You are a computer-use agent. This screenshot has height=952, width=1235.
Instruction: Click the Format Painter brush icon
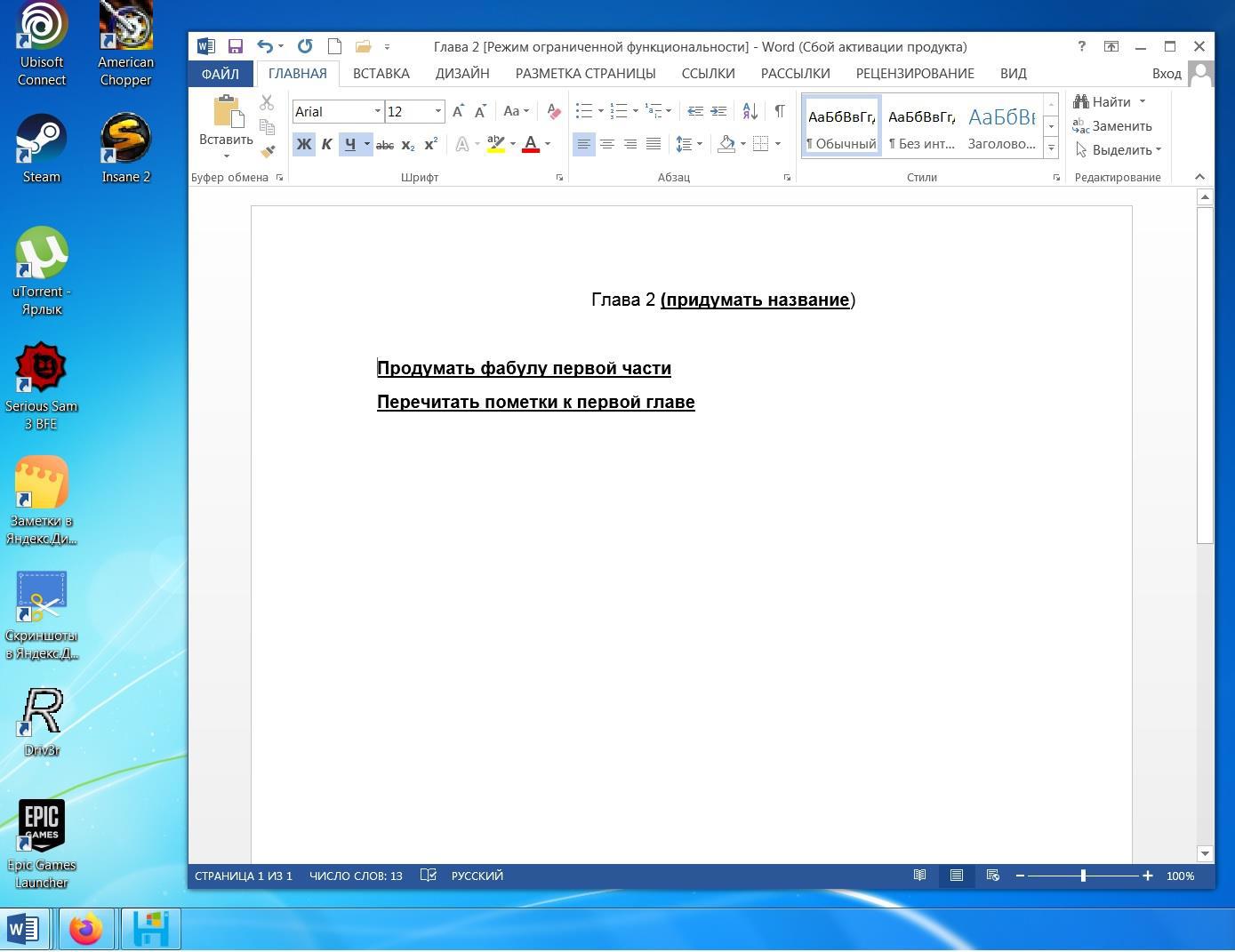267,151
